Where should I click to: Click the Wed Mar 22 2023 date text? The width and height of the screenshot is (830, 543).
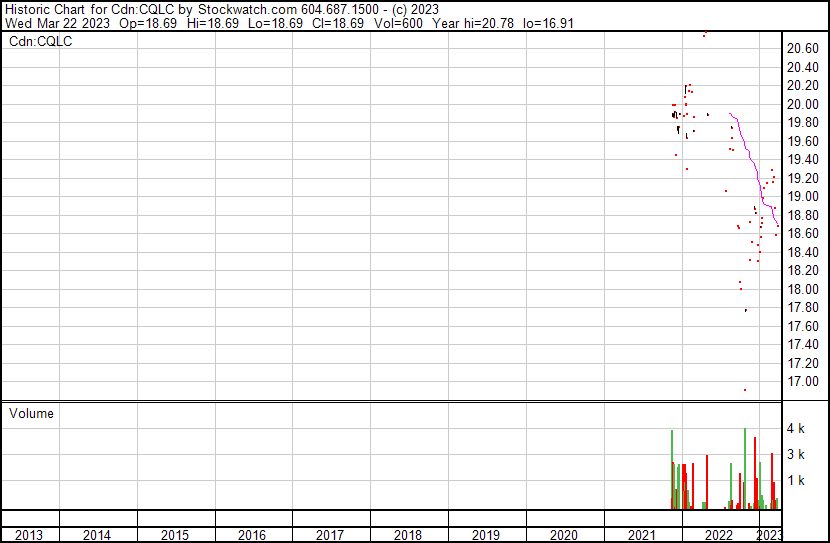pyautogui.click(x=56, y=24)
